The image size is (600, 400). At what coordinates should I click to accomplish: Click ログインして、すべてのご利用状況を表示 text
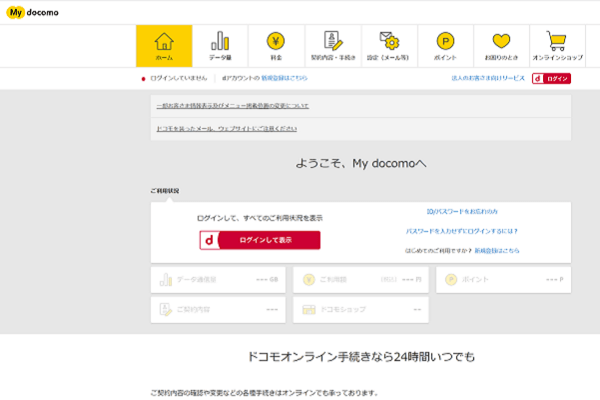point(260,218)
